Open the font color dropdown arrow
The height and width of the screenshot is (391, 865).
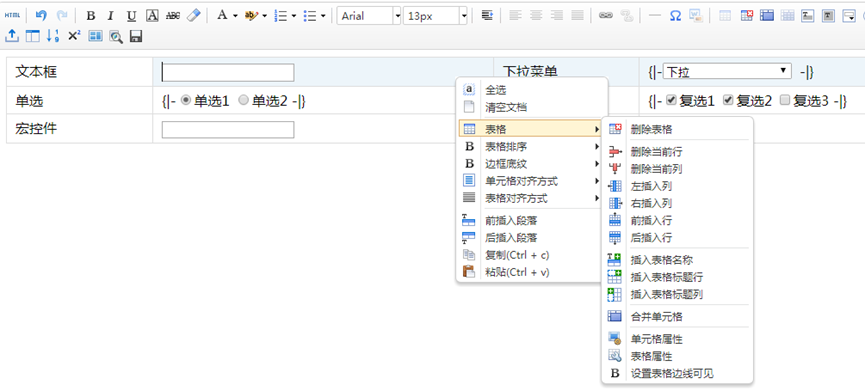pos(235,16)
